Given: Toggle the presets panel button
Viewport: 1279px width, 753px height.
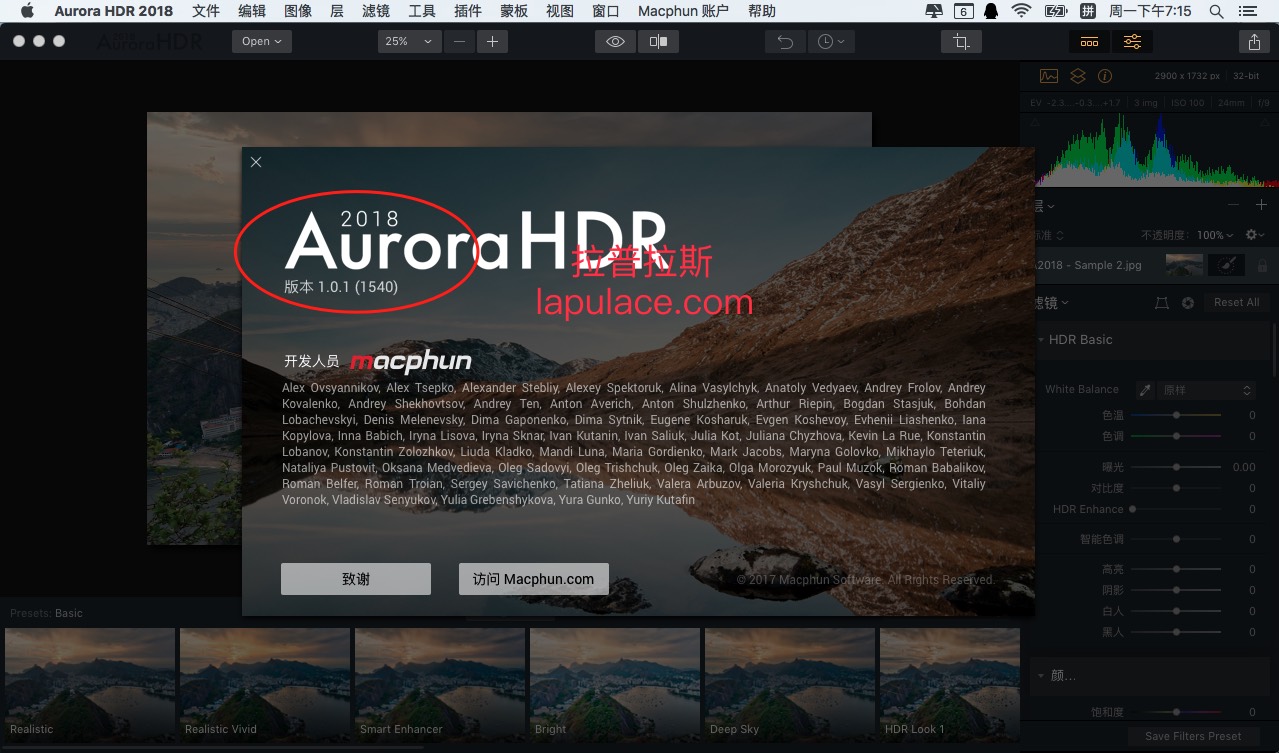Looking at the screenshot, I should [x=1089, y=42].
